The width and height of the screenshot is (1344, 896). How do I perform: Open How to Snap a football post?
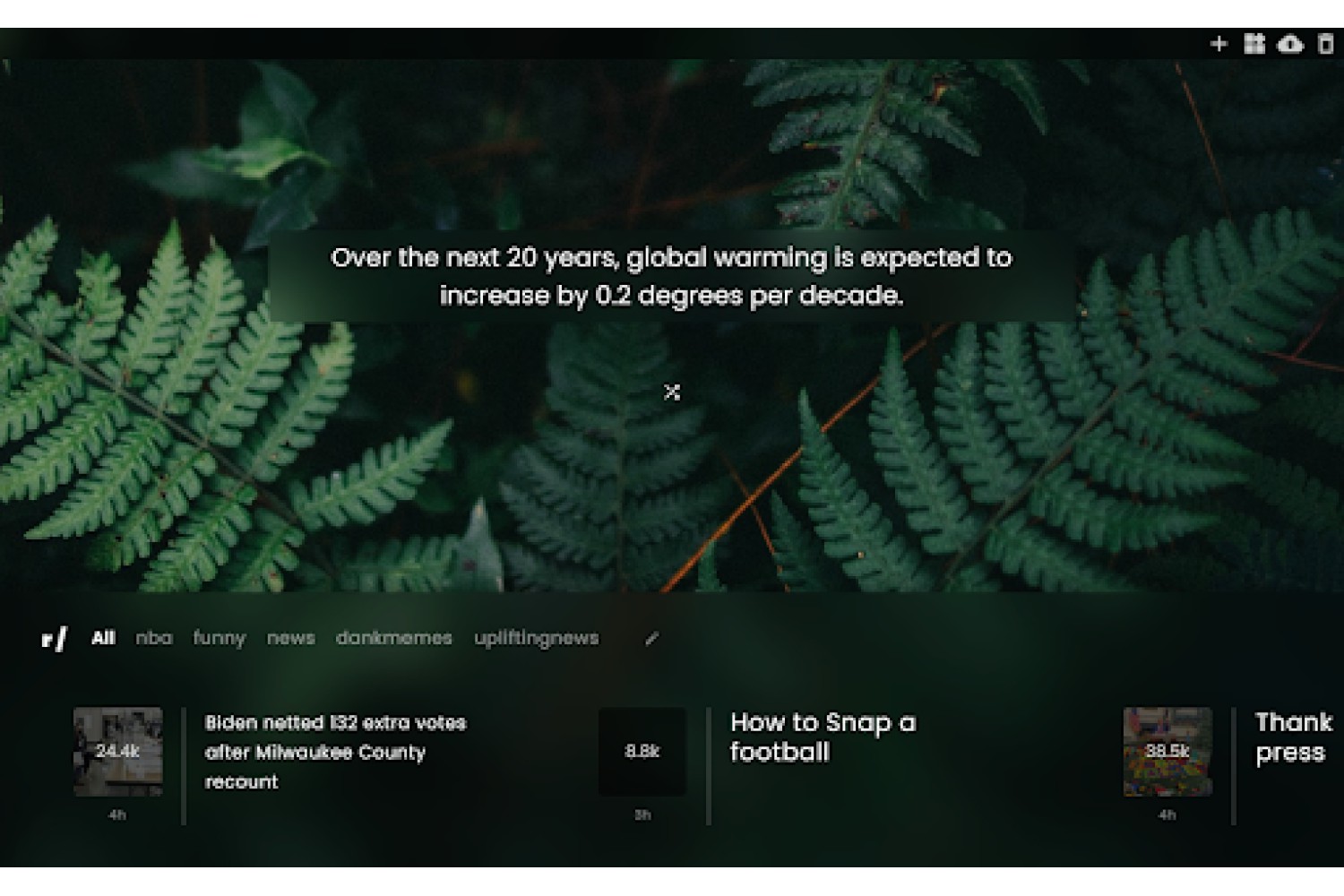[823, 737]
